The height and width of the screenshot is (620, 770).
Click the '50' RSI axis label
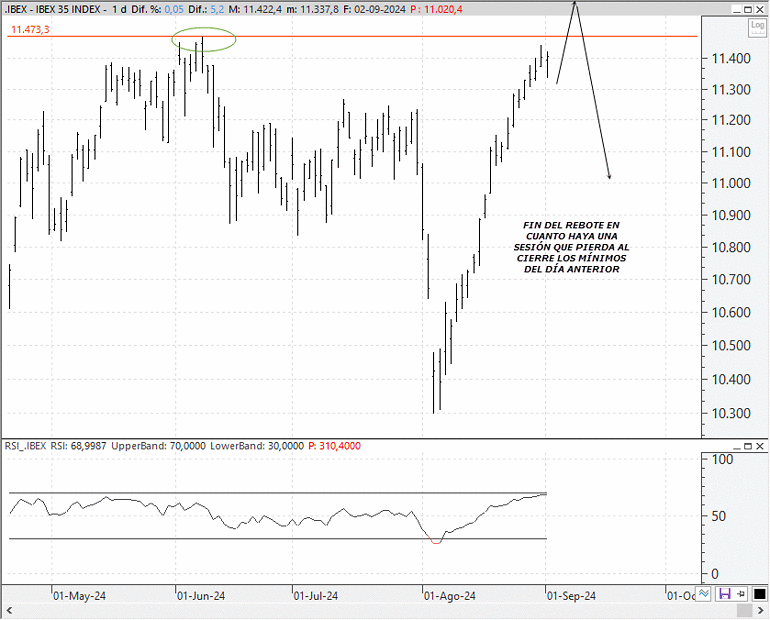pyautogui.click(x=718, y=516)
